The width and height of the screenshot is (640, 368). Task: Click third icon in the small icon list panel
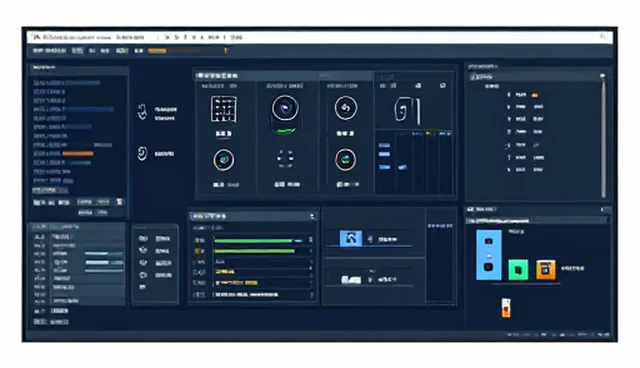point(143,263)
